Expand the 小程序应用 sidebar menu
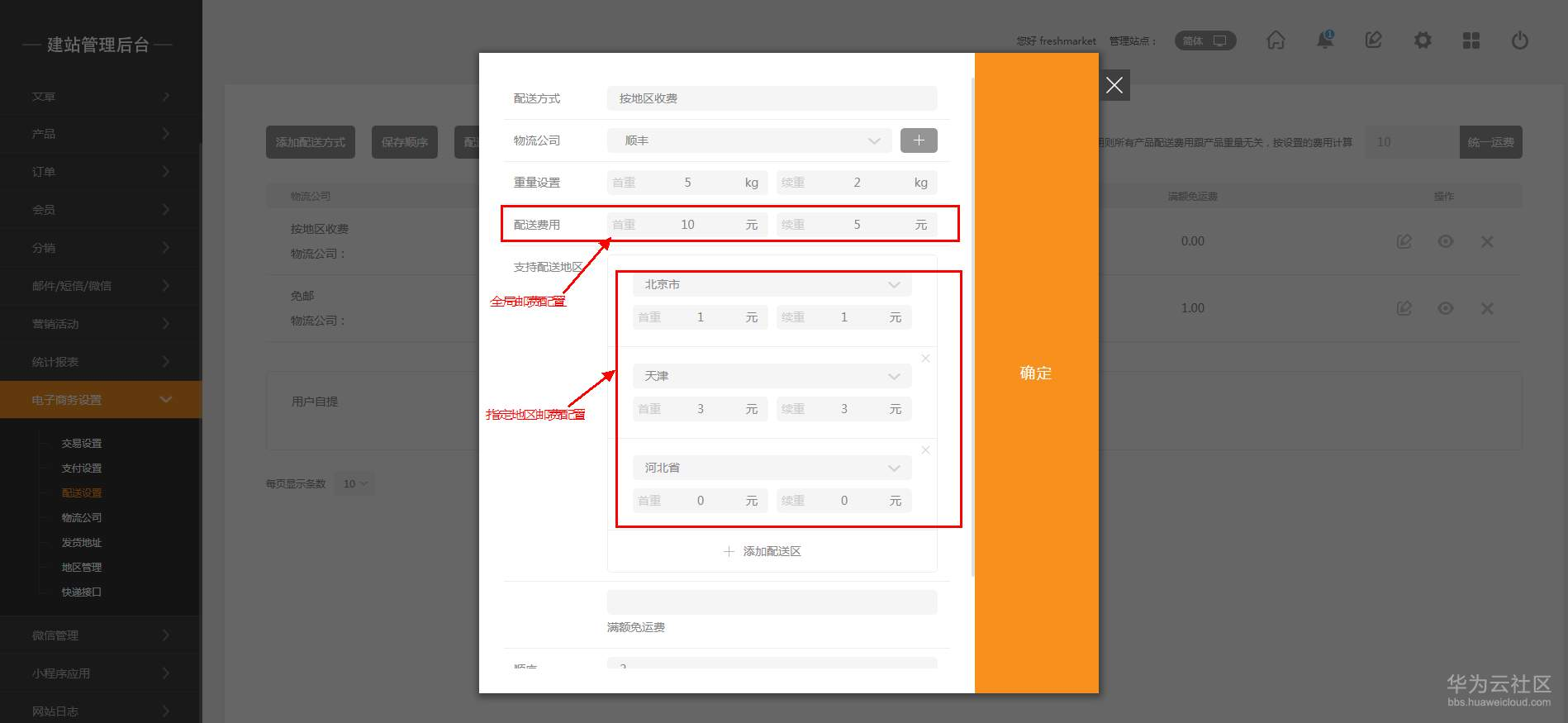1568x723 pixels. pos(101,673)
